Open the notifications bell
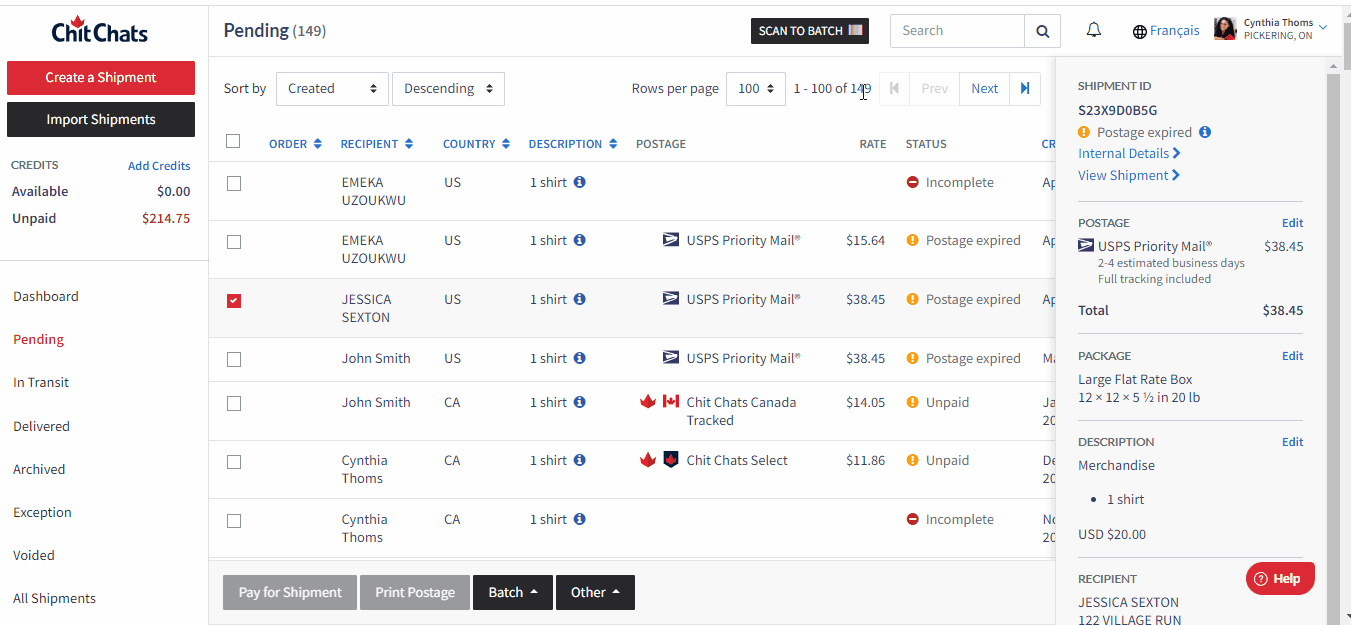1351x625 pixels. tap(1094, 30)
